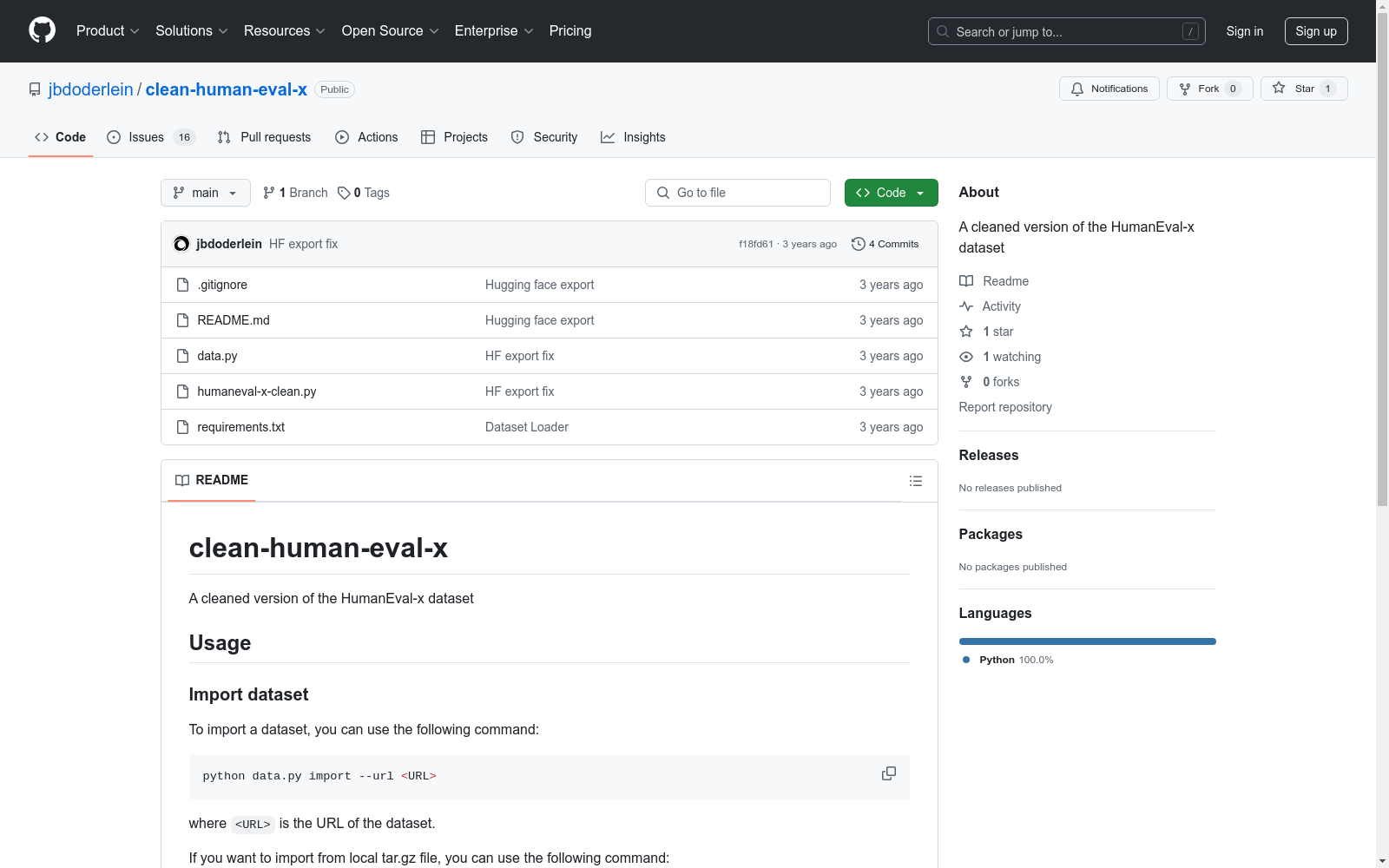Open the Dataset Loader commit message

tap(527, 427)
